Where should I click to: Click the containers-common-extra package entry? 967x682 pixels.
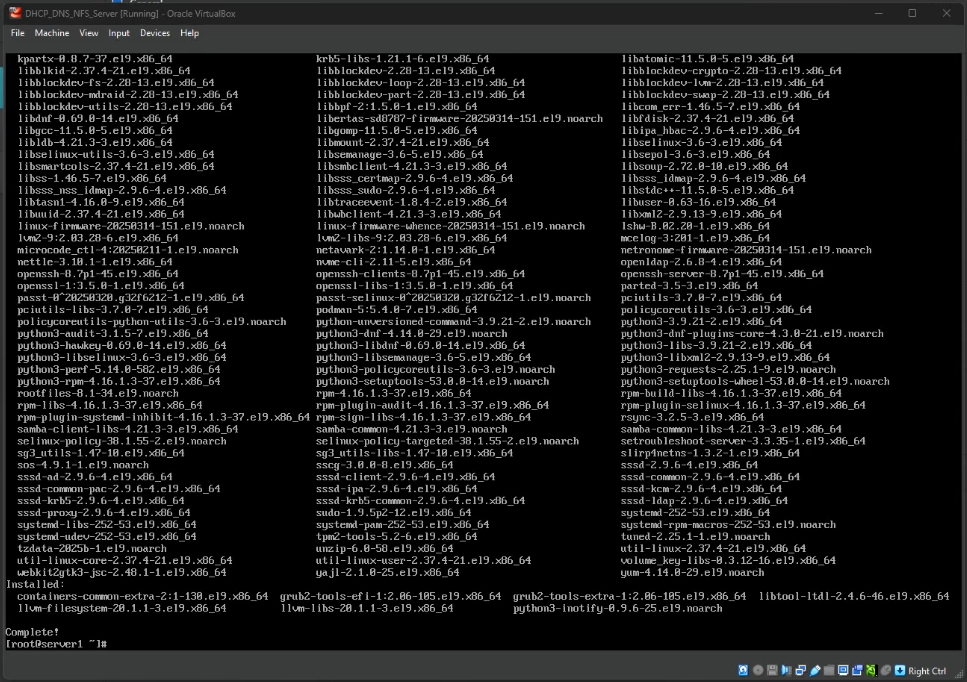(143, 596)
